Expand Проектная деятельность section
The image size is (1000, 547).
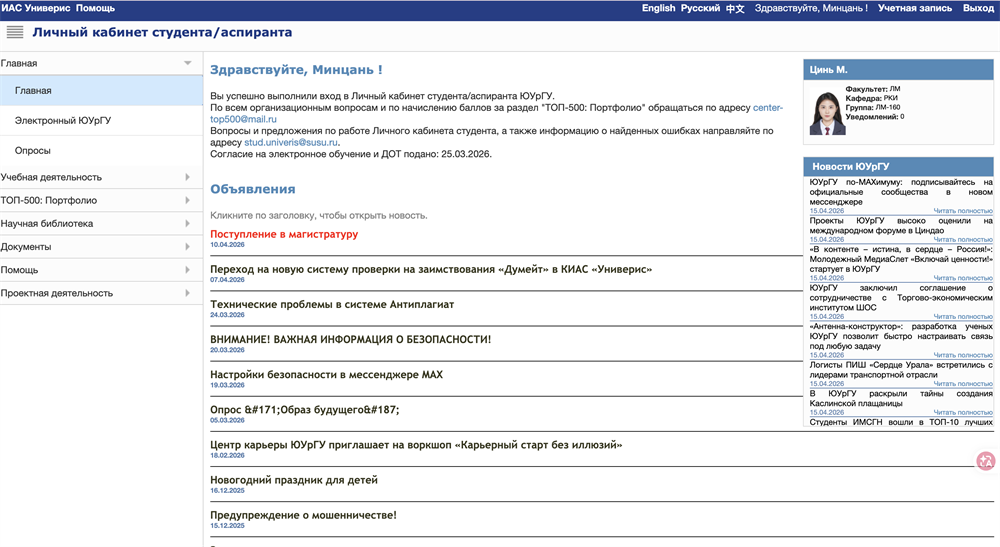coord(101,293)
